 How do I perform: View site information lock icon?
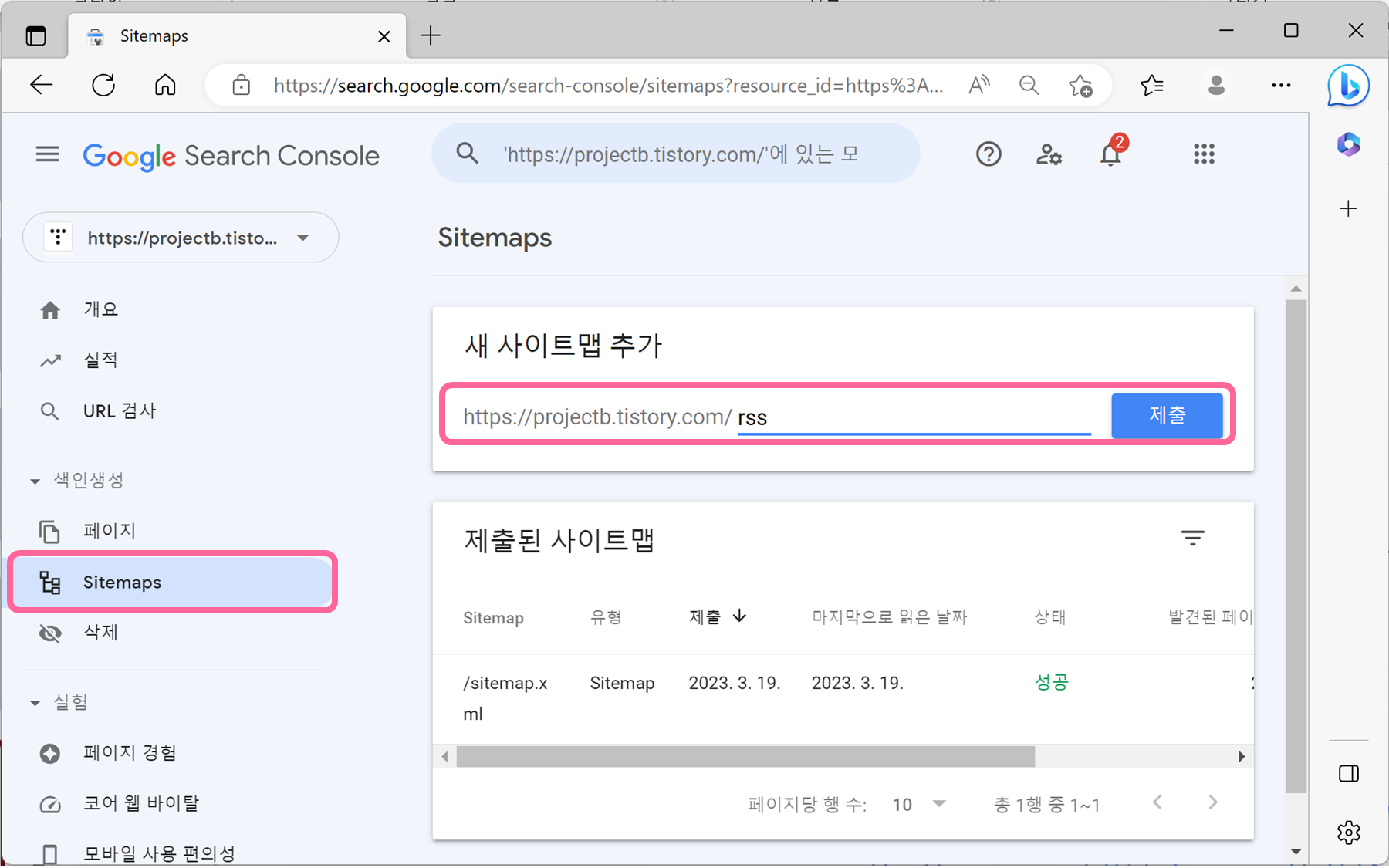pyautogui.click(x=242, y=85)
